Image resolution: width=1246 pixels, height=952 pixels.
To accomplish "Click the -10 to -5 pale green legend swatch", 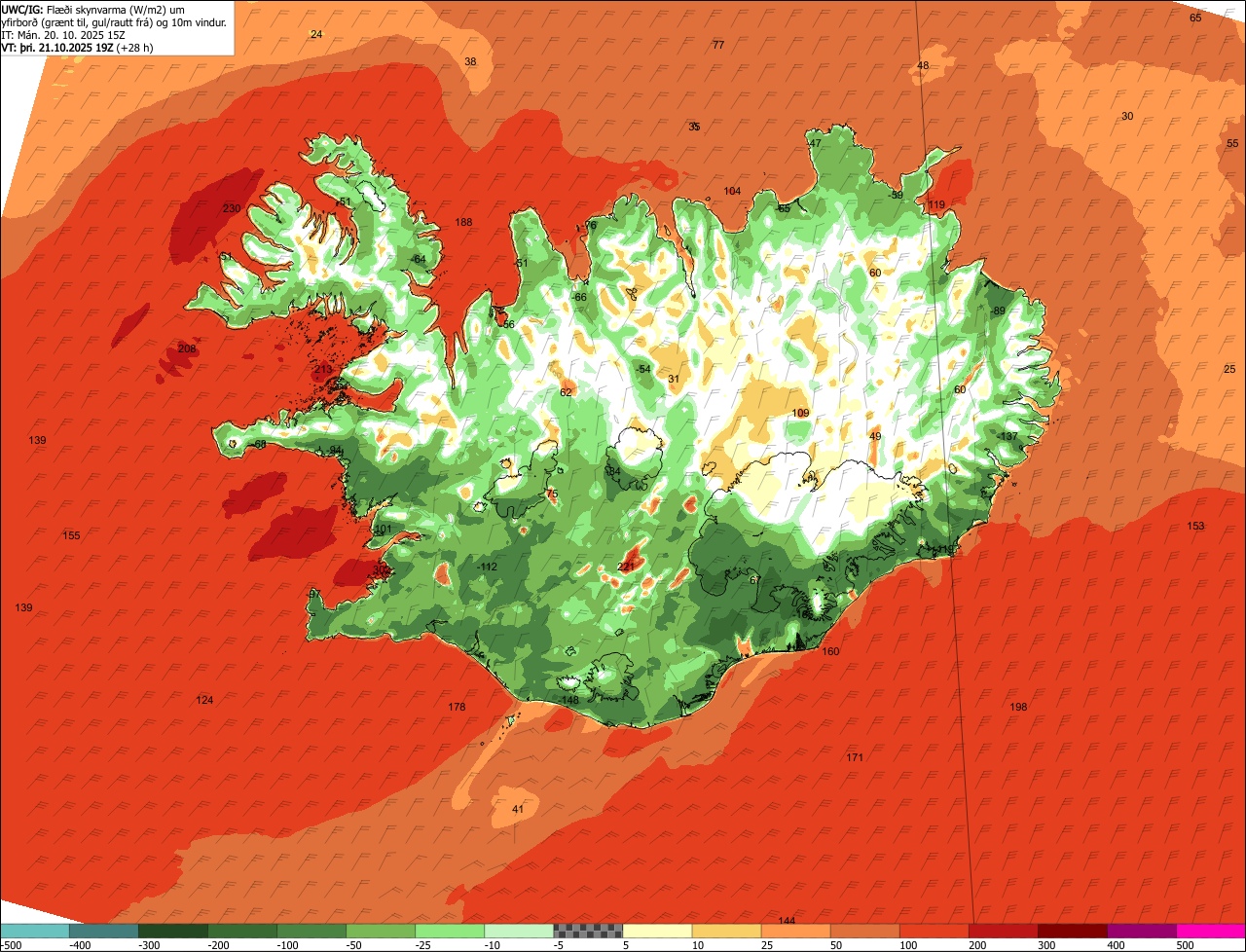I will (518, 931).
